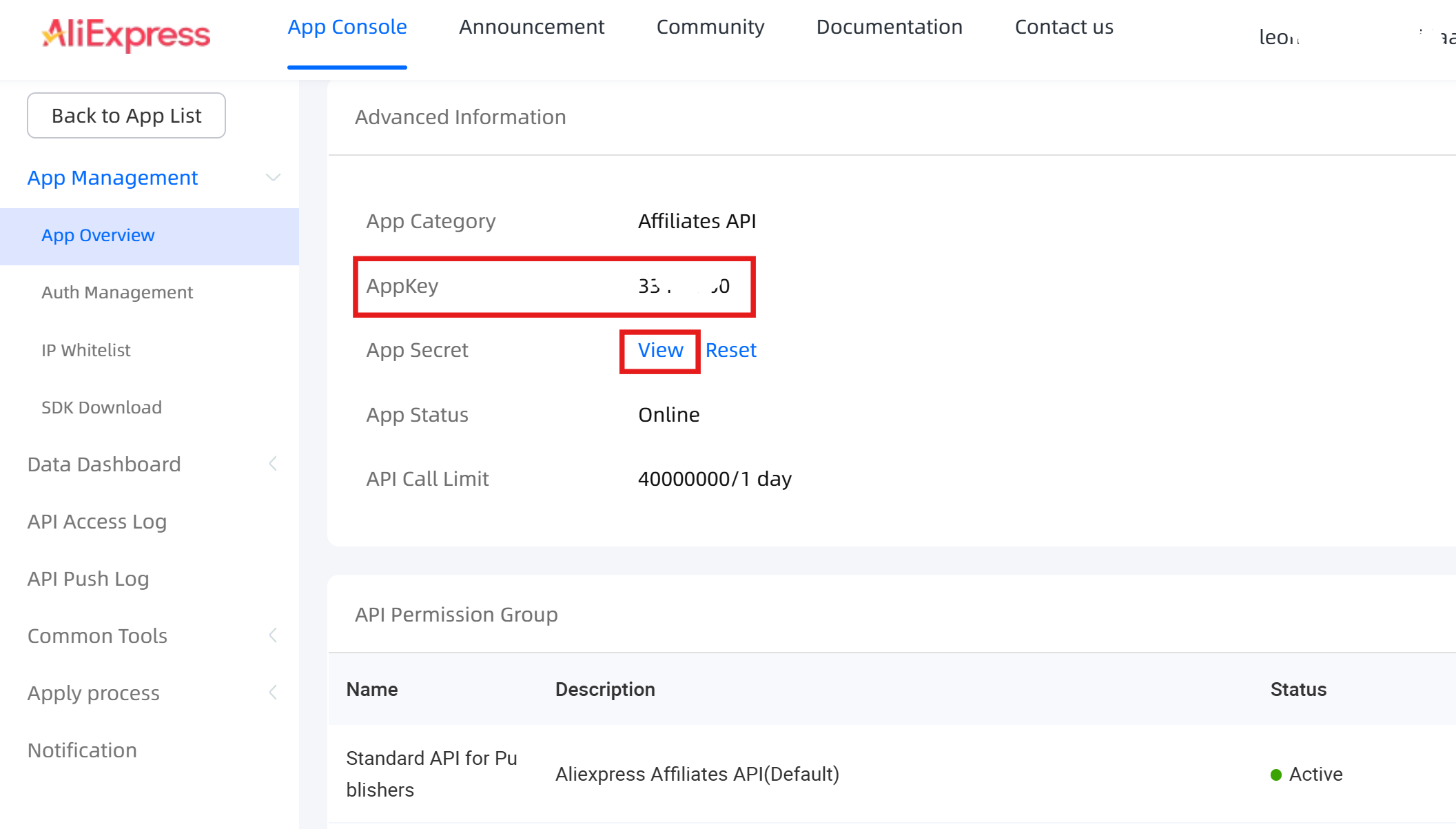The width and height of the screenshot is (1456, 829).
Task: Click the Advanced Information heading
Action: pyautogui.click(x=460, y=117)
